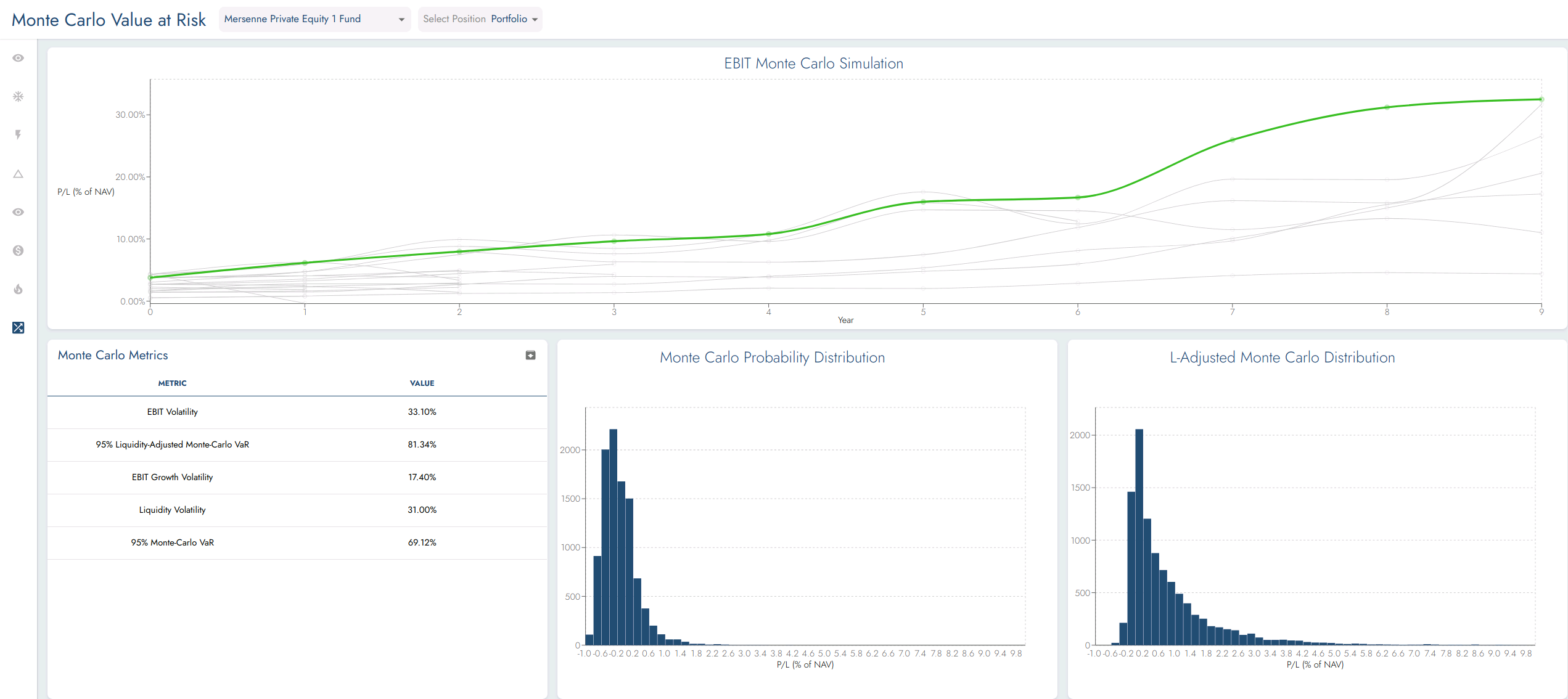Click the Monte Carlo Value at Risk title
The image size is (1568, 699).
click(x=109, y=20)
